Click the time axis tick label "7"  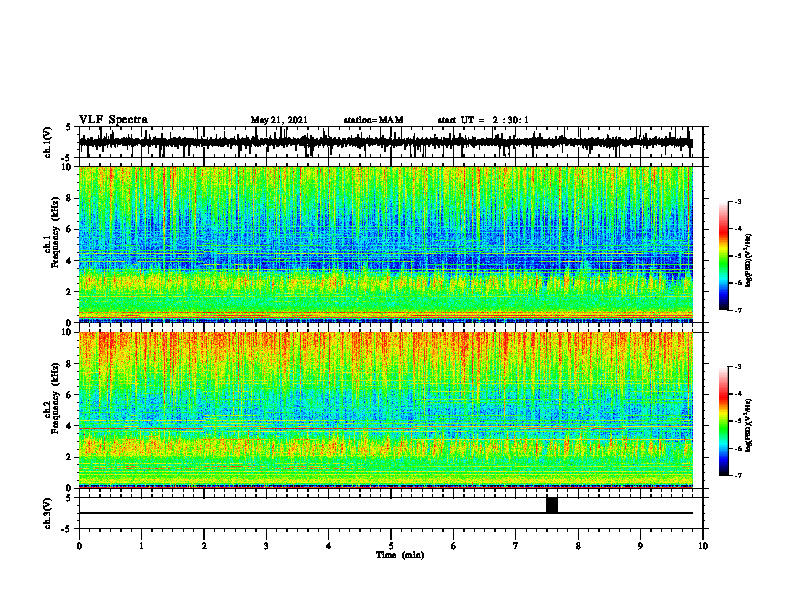516,546
